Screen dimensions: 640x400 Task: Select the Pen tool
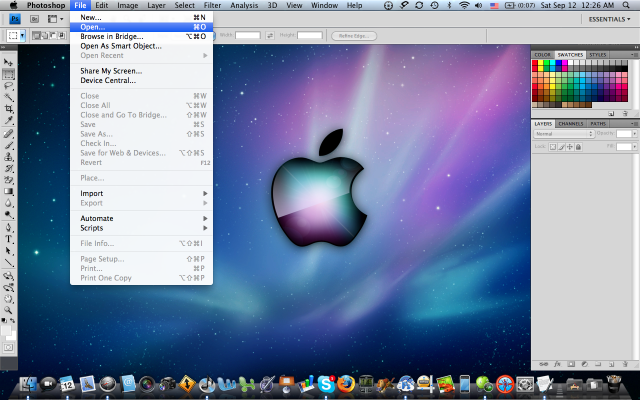pyautogui.click(x=8, y=227)
